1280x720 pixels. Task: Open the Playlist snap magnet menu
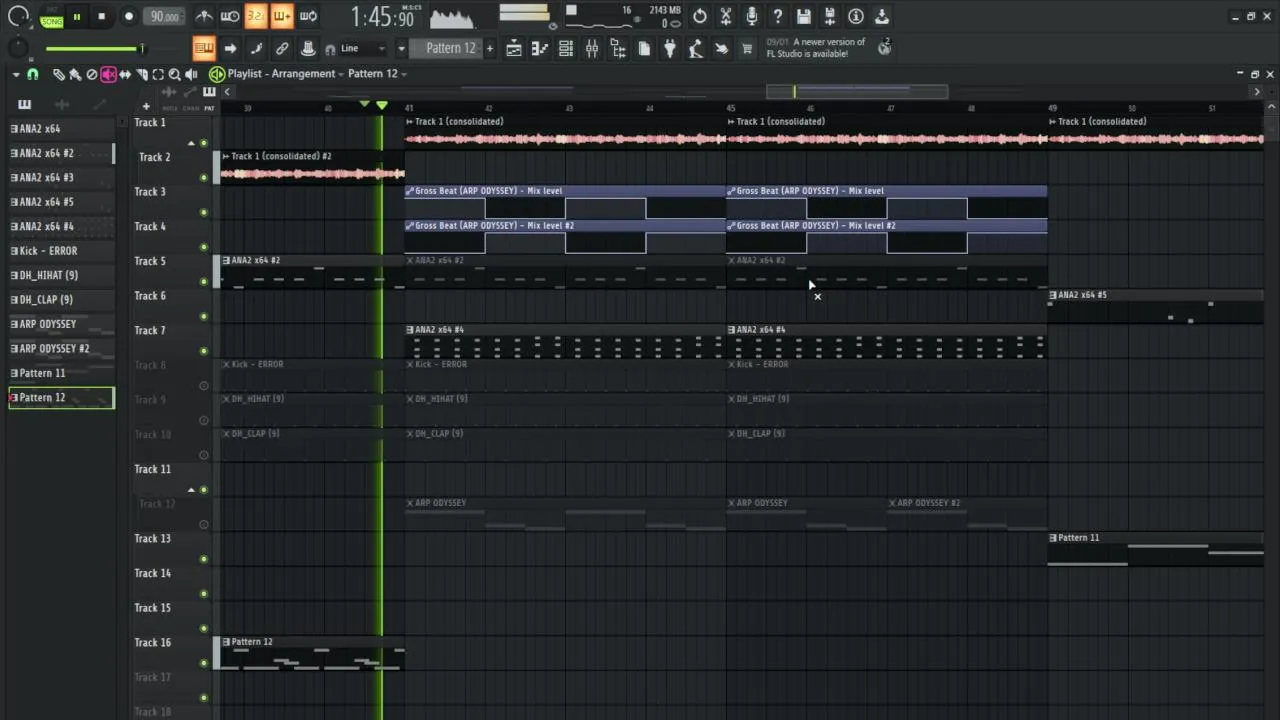32,74
